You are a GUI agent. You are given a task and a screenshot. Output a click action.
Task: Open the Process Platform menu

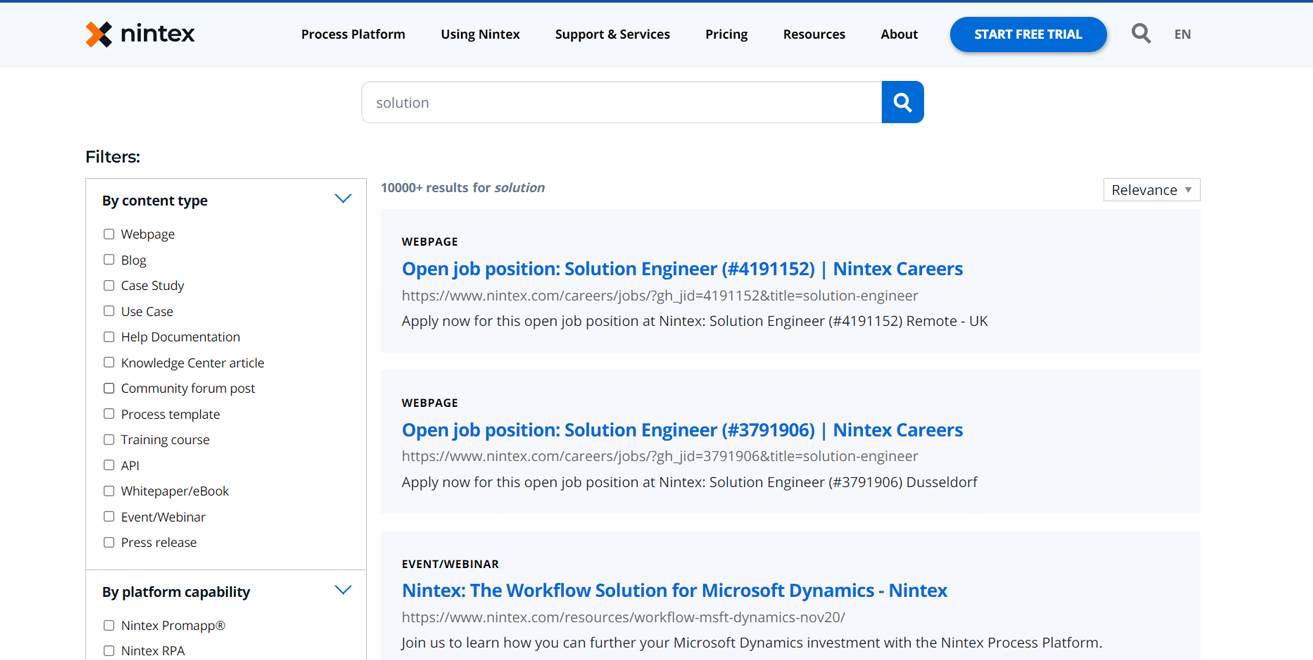pos(353,34)
